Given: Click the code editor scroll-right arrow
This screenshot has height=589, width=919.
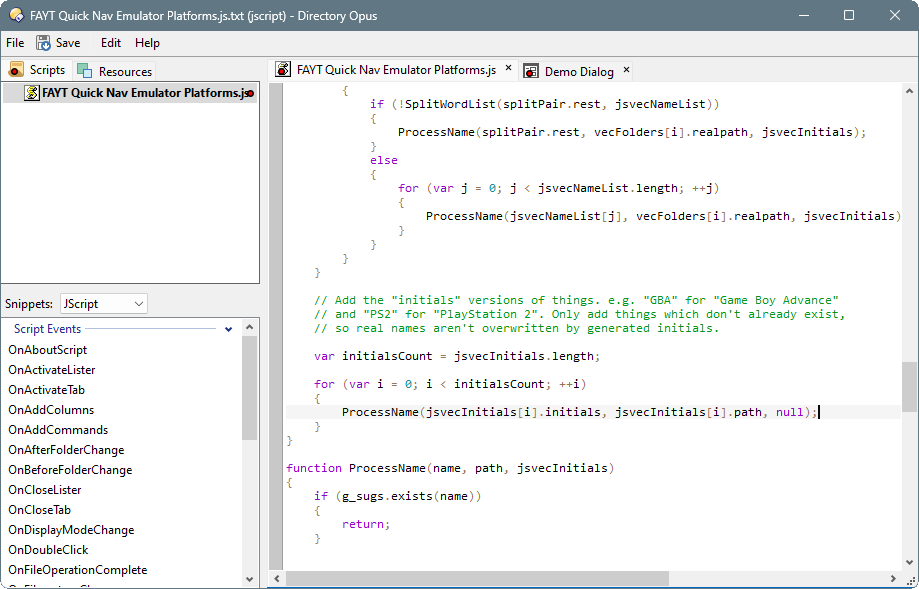Looking at the screenshot, I should [893, 578].
